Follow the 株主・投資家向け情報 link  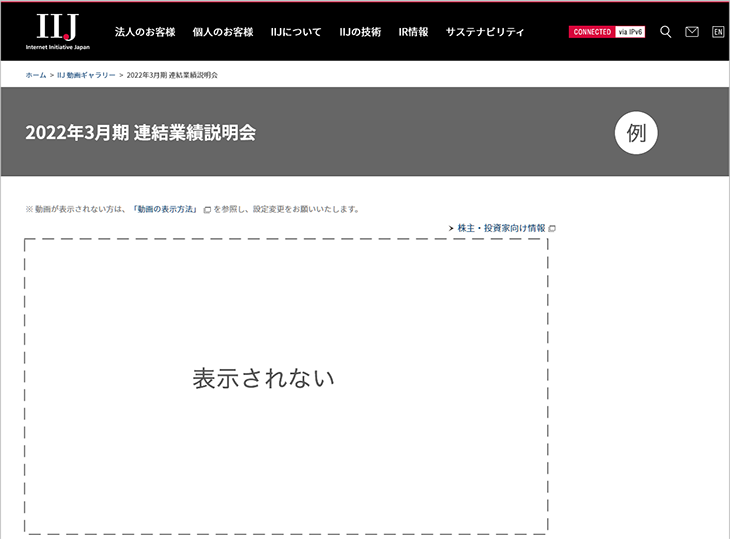coord(501,229)
